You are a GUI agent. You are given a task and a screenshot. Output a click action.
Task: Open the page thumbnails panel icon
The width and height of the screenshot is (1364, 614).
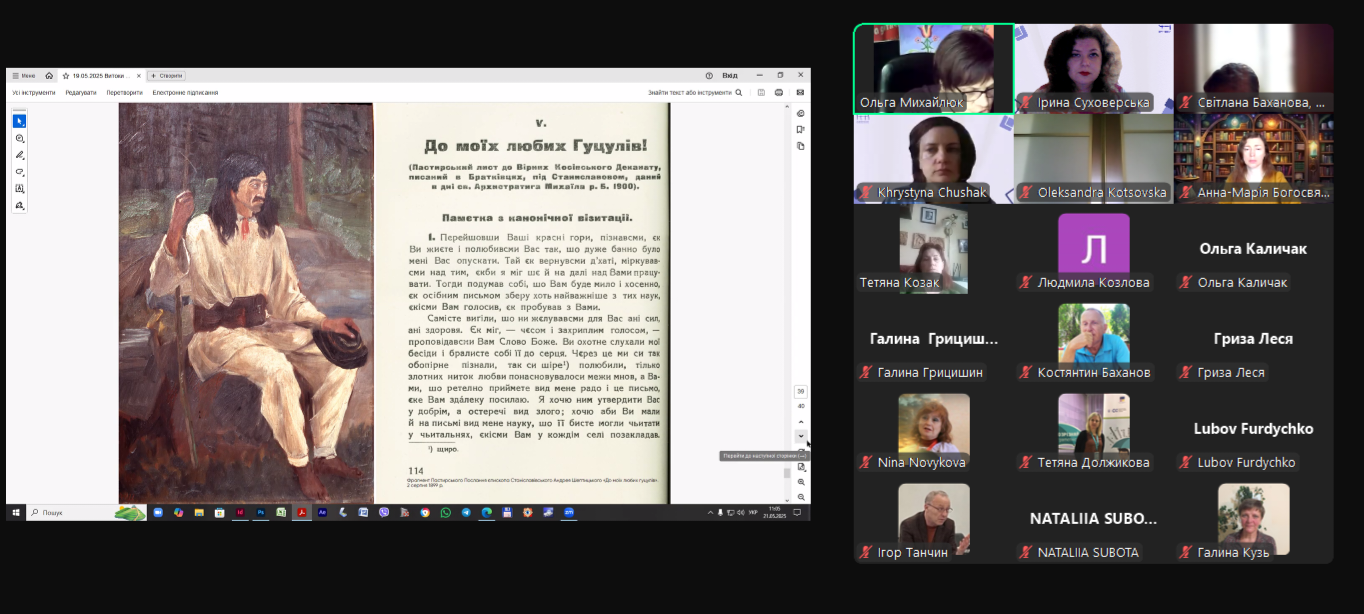pyautogui.click(x=801, y=146)
